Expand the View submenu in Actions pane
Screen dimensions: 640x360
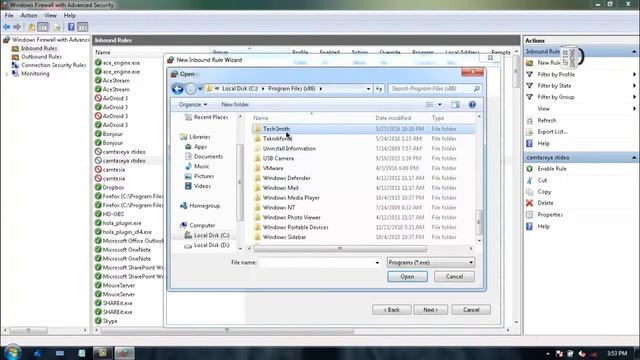[634, 109]
